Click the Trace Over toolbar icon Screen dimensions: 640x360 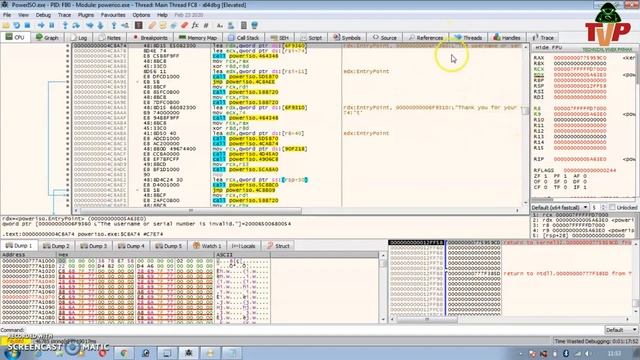click(100, 25)
